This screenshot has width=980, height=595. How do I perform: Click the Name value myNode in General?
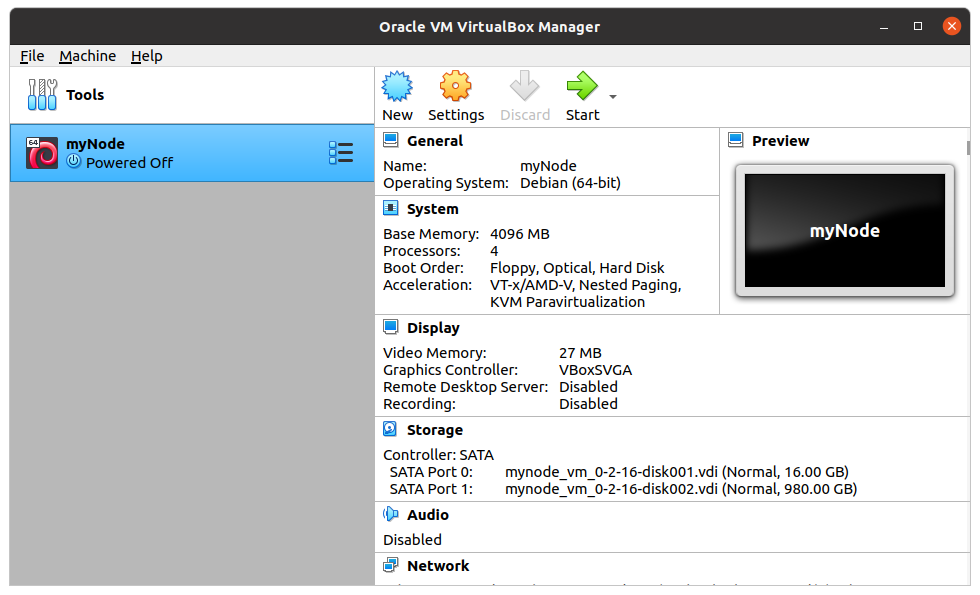[548, 166]
